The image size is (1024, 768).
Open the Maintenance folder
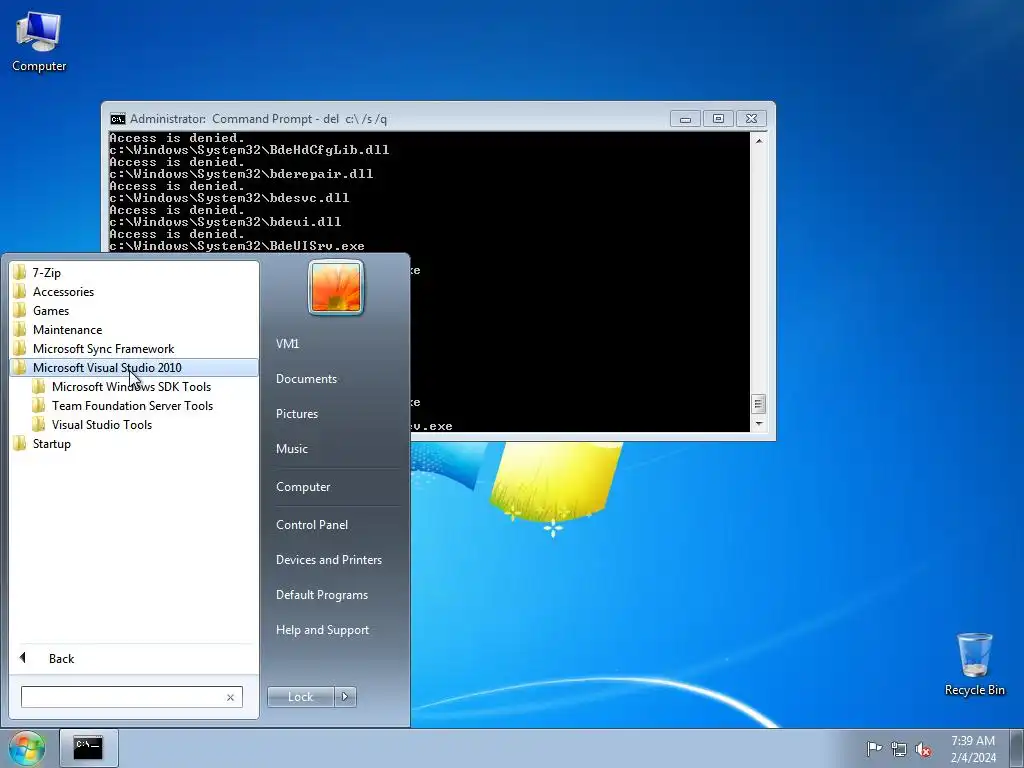(x=134, y=330)
